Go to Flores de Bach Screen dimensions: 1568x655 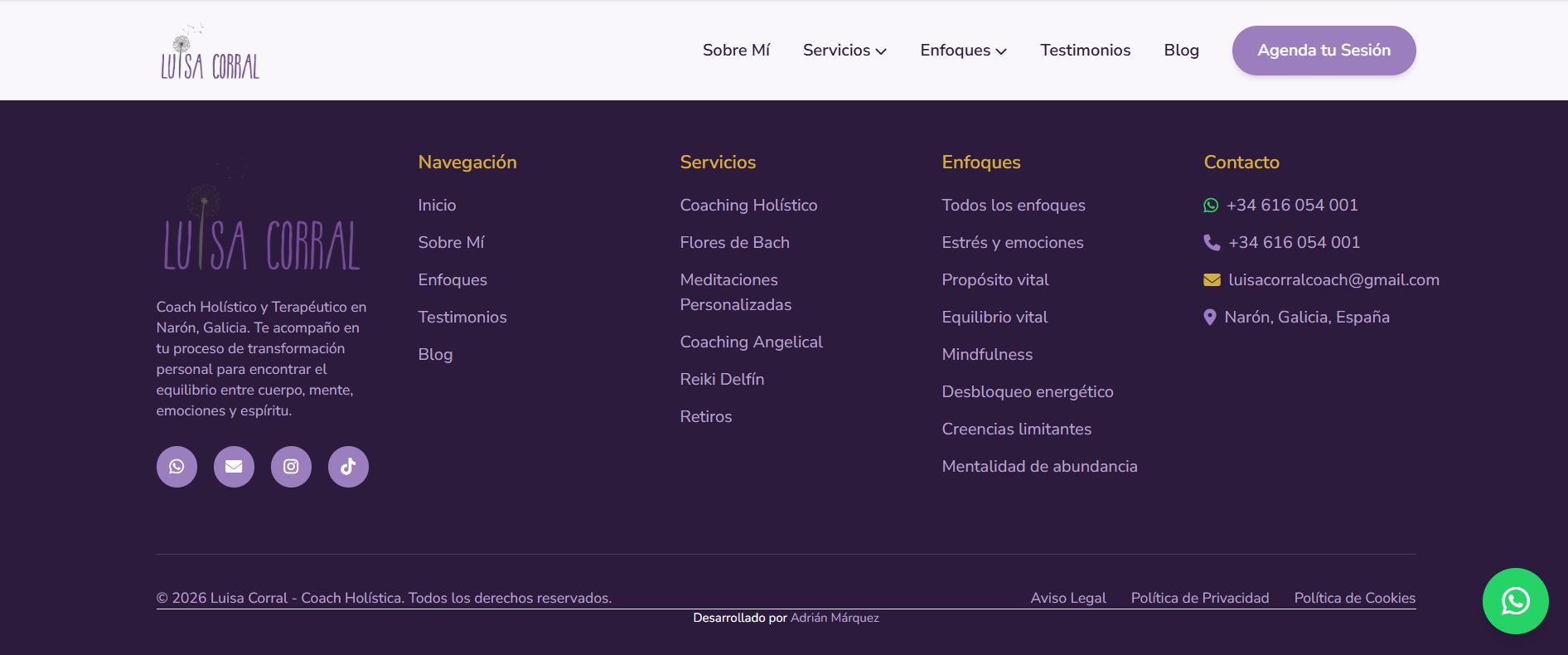(x=734, y=243)
